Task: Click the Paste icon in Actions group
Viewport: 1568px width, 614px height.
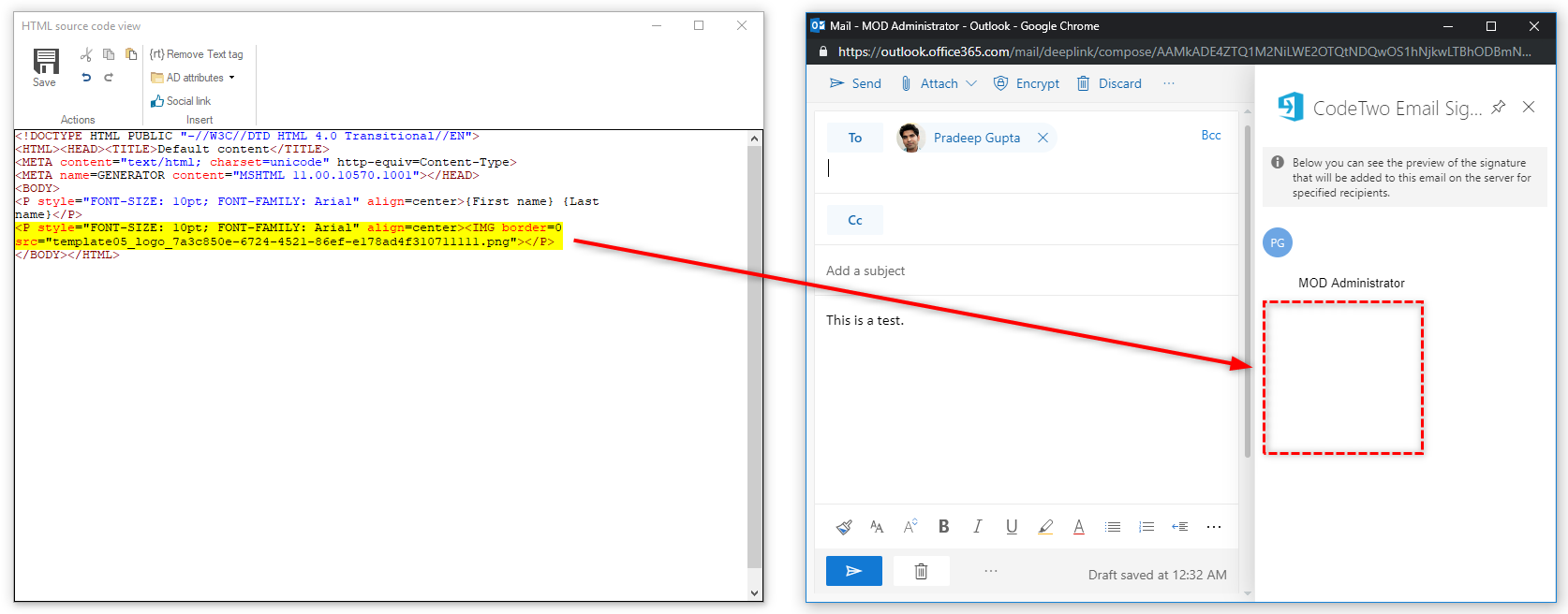Action: pyautogui.click(x=131, y=54)
